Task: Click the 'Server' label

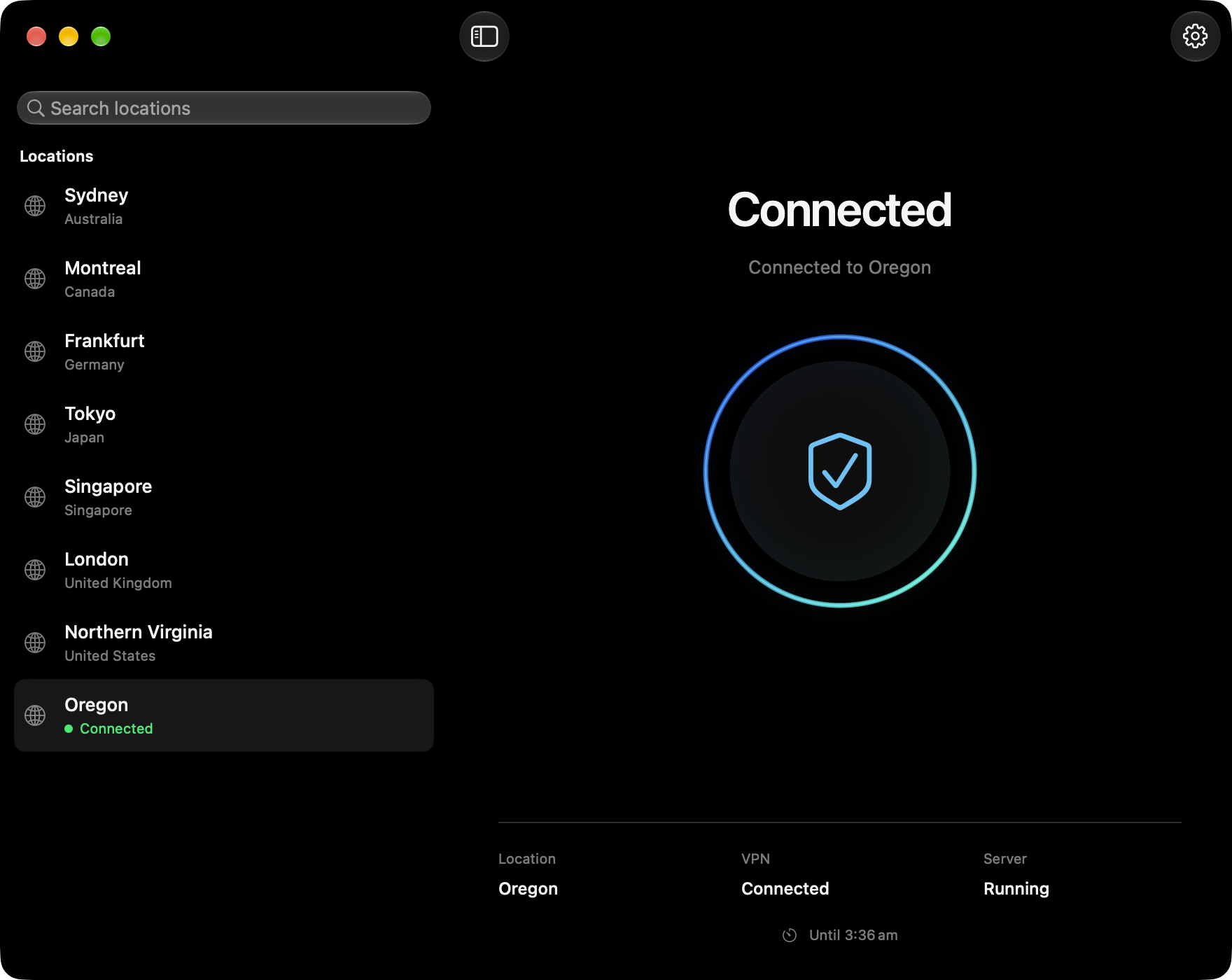Action: point(1005,859)
